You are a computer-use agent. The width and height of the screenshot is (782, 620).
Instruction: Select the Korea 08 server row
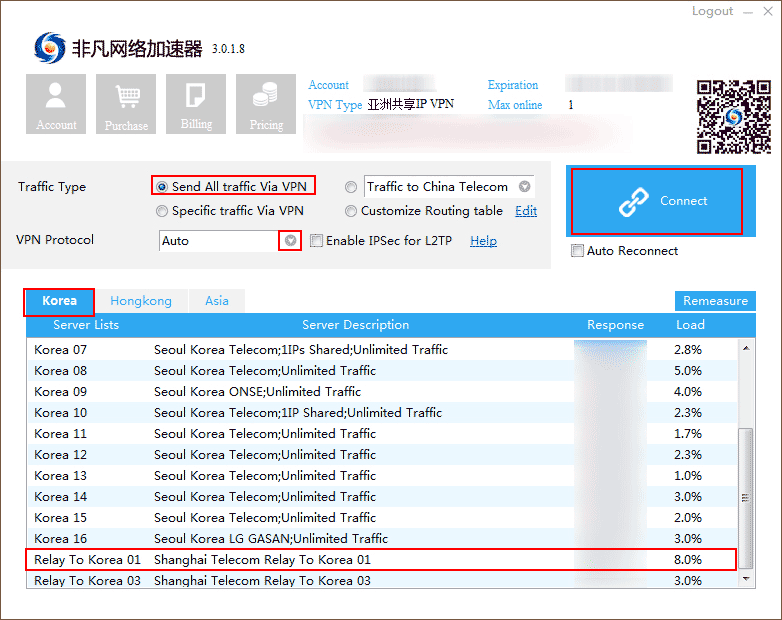pyautogui.click(x=382, y=371)
